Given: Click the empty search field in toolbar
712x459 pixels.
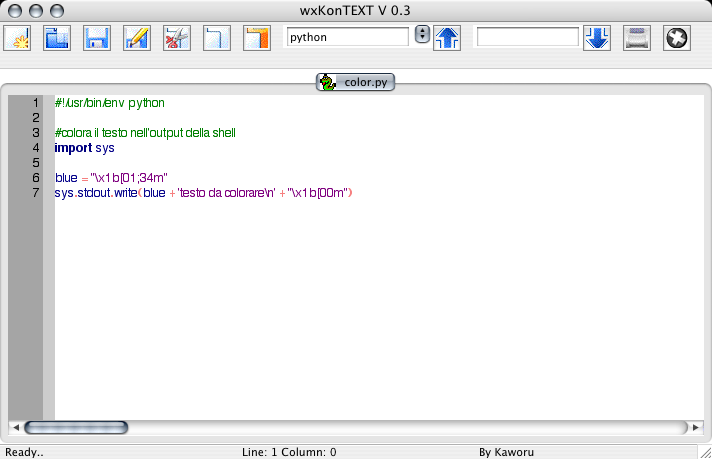Looking at the screenshot, I should 527,37.
